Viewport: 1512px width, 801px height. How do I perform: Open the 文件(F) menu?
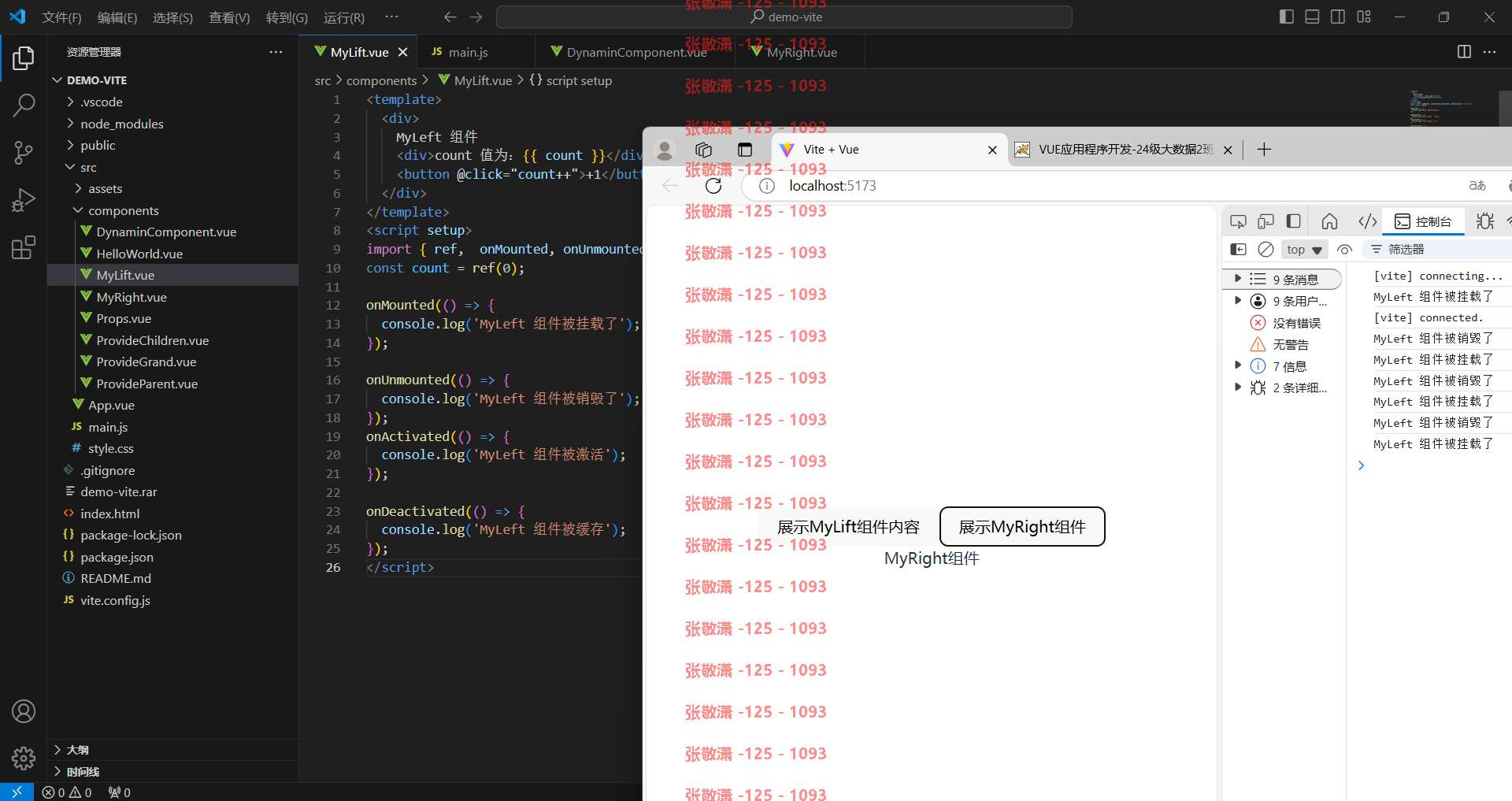coord(61,17)
